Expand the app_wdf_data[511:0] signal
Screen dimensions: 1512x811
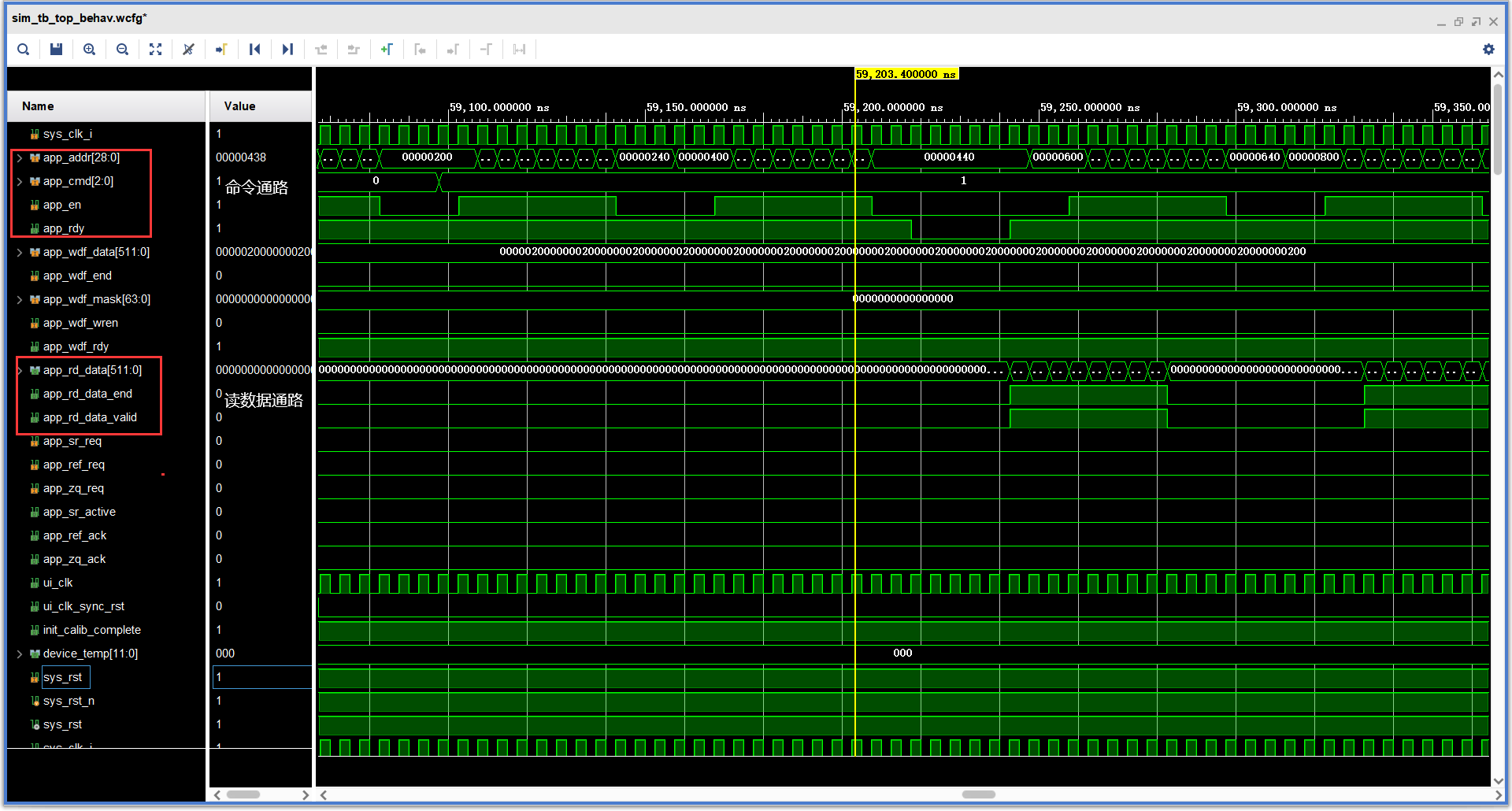pyautogui.click(x=20, y=252)
